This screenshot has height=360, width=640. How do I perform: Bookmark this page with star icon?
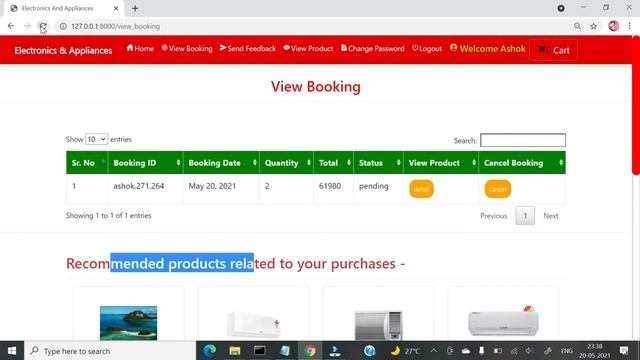coord(593,26)
